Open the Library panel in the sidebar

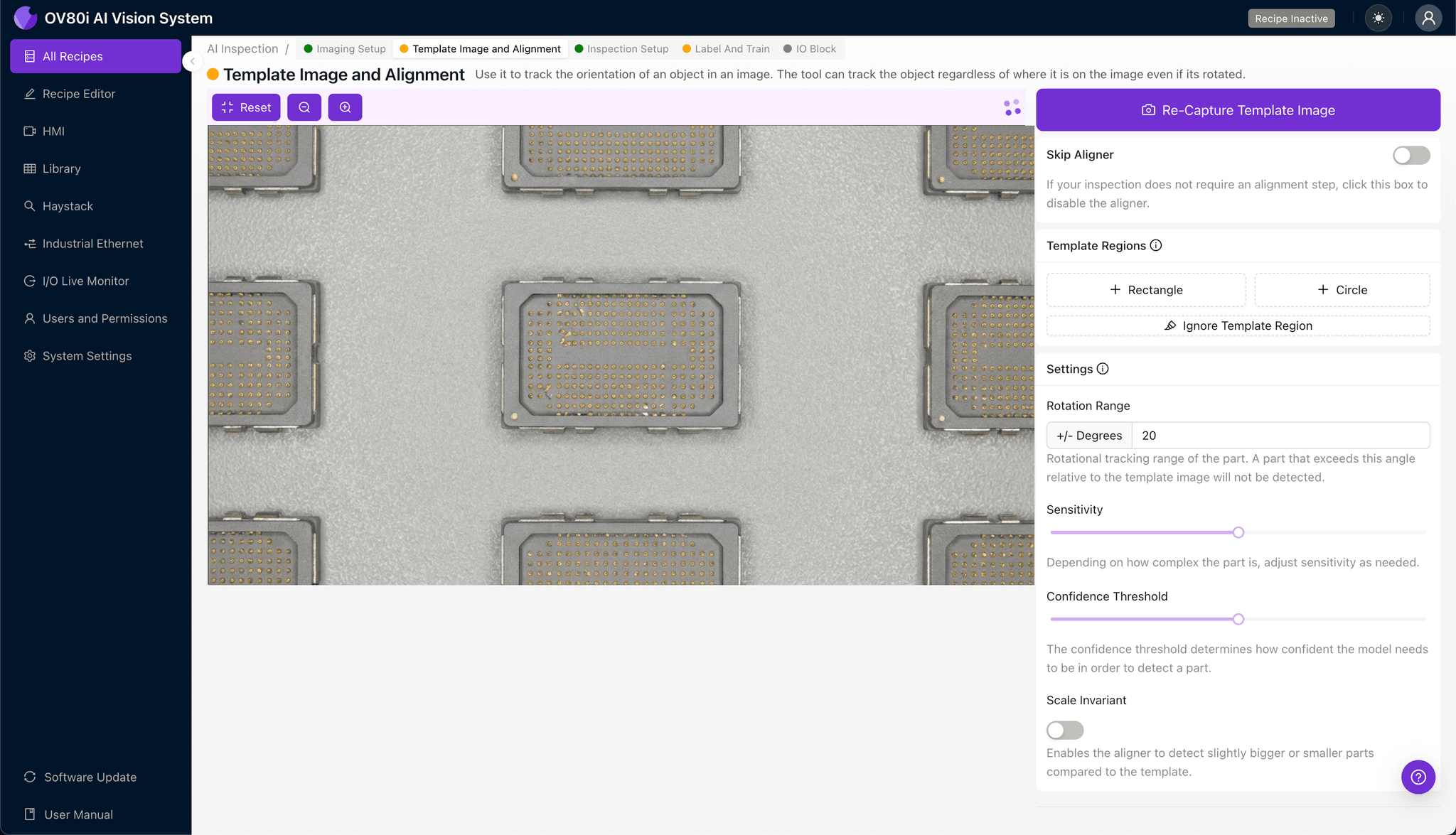(61, 168)
